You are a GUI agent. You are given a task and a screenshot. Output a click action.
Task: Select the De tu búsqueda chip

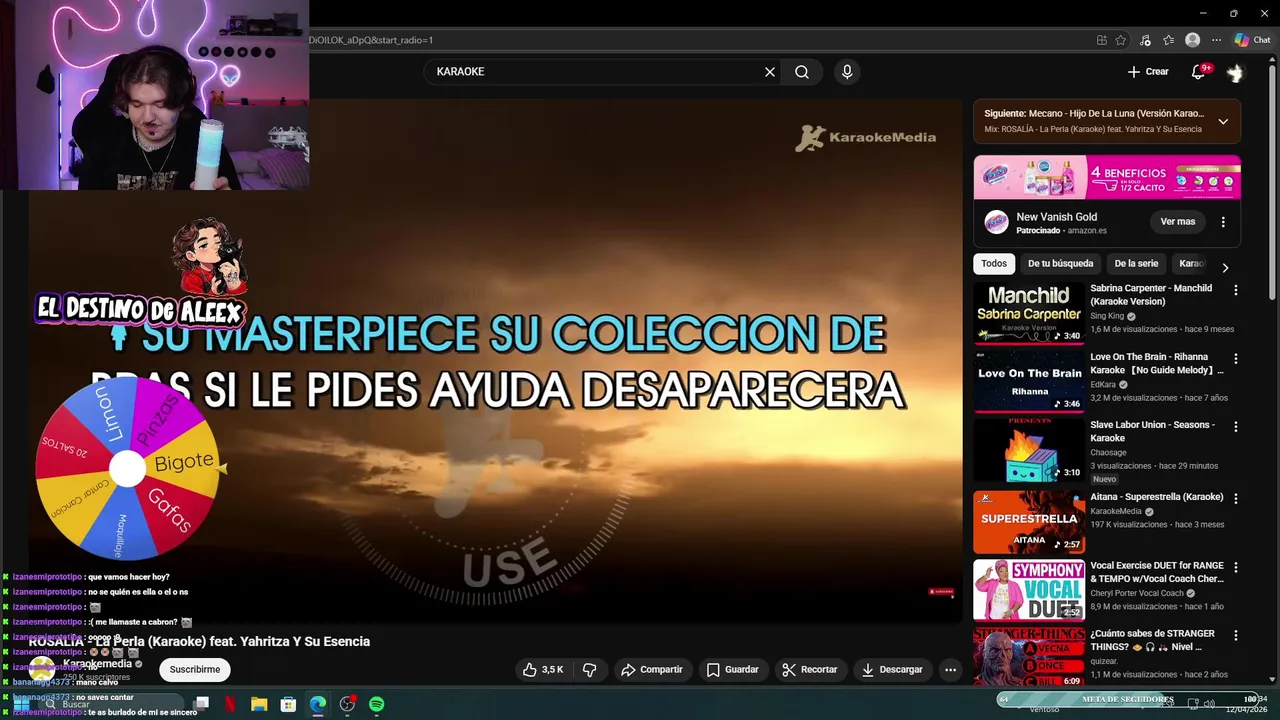(1060, 264)
